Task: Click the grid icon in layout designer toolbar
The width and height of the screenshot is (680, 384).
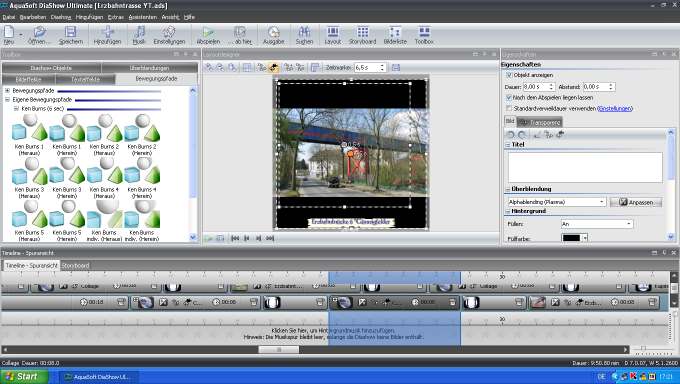Action: [x=247, y=67]
